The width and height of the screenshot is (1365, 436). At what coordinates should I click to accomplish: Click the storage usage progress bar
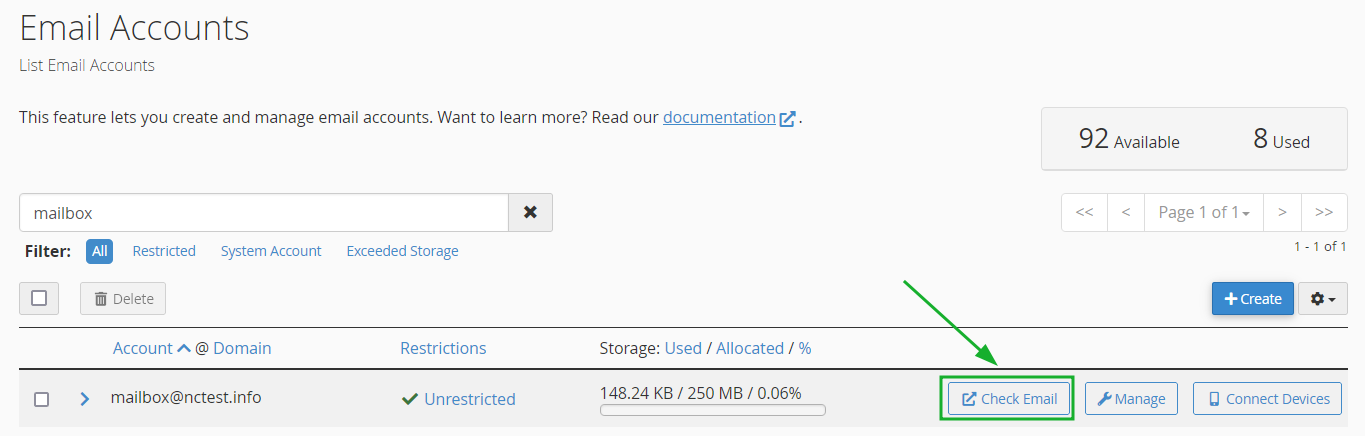pyautogui.click(x=713, y=410)
